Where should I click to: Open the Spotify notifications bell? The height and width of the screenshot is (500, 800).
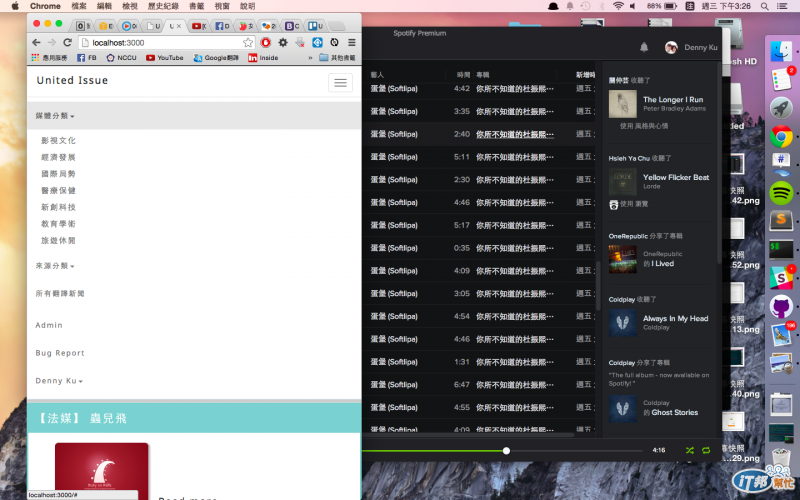coord(644,47)
